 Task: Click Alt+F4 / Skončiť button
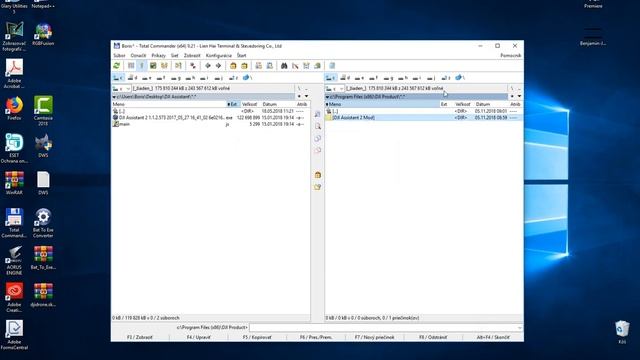[x=493, y=338]
